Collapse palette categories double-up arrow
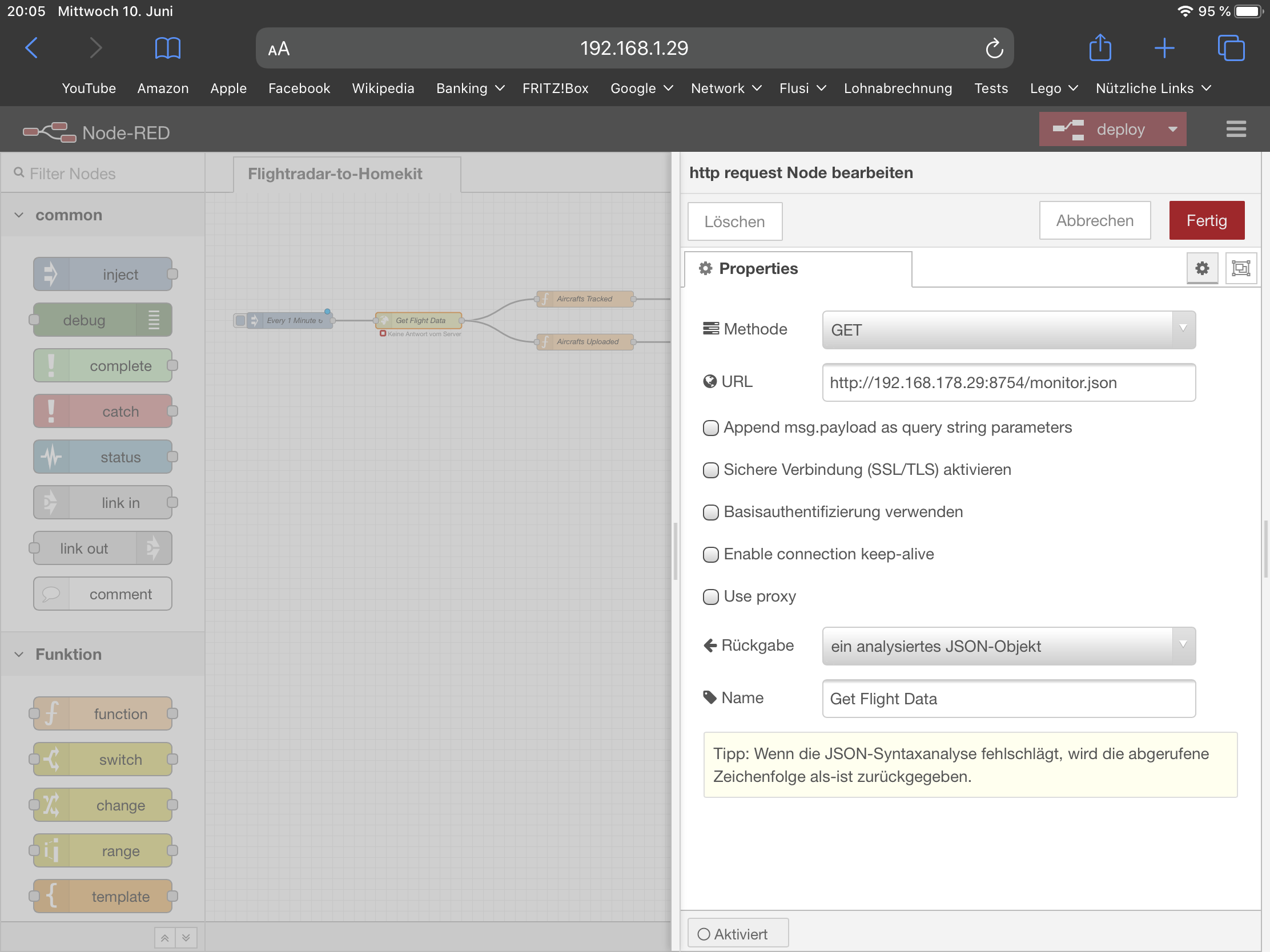1270x952 pixels. click(x=165, y=938)
